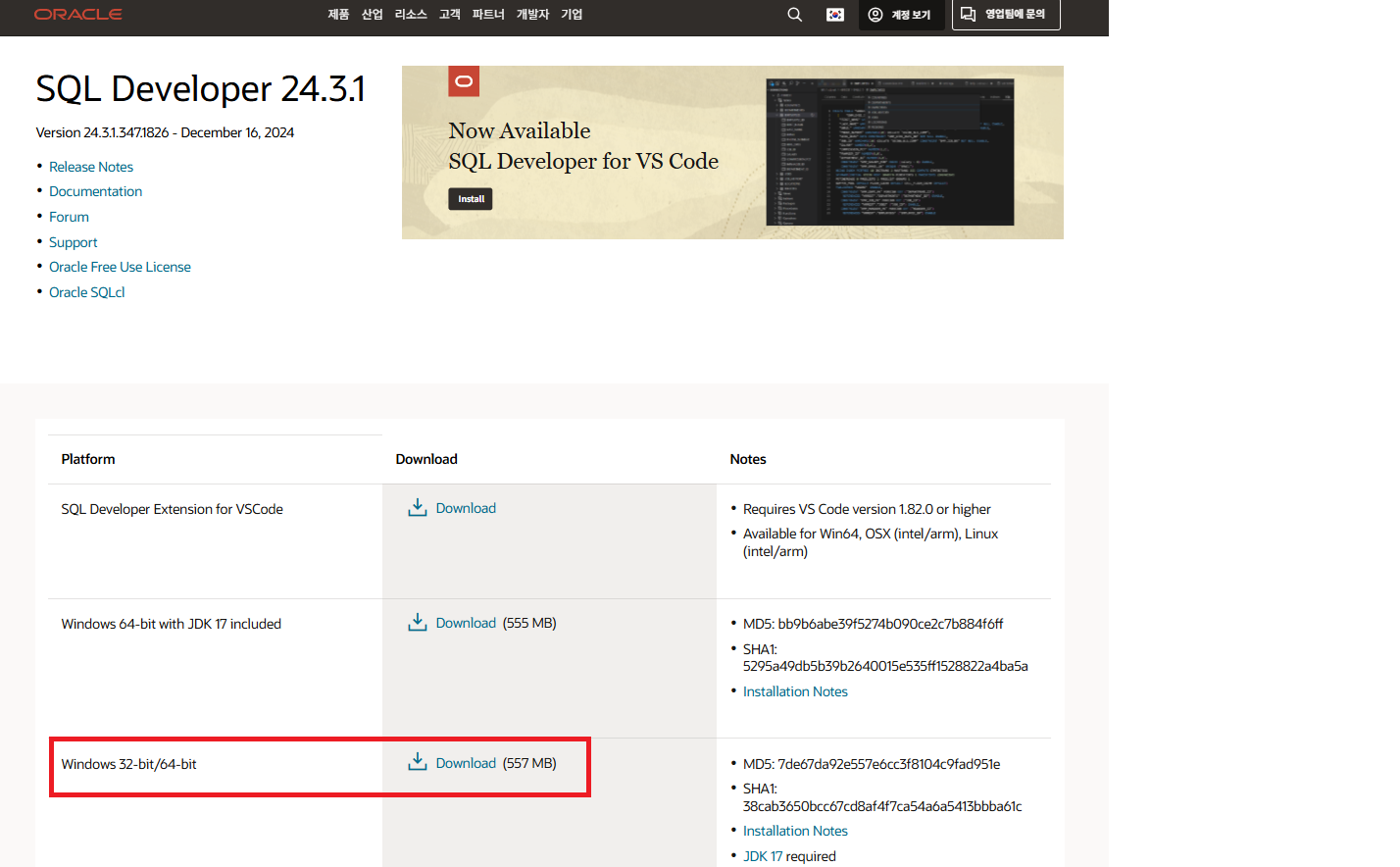Open the 제품 menu
This screenshot has height=867, width=1400.
tap(338, 15)
